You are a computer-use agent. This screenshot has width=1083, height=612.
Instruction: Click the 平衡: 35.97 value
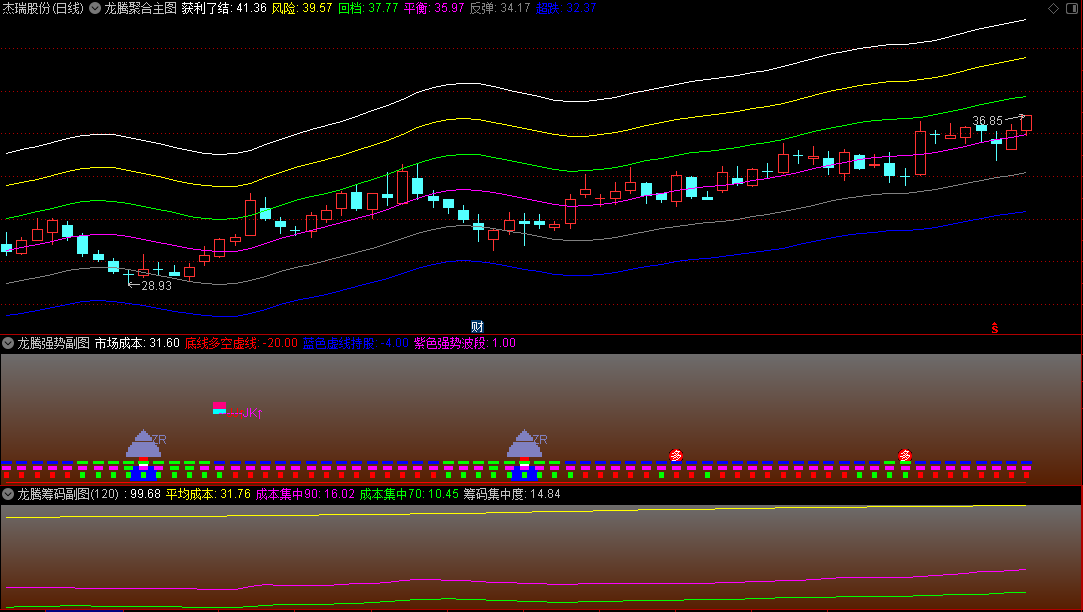tap(434, 8)
